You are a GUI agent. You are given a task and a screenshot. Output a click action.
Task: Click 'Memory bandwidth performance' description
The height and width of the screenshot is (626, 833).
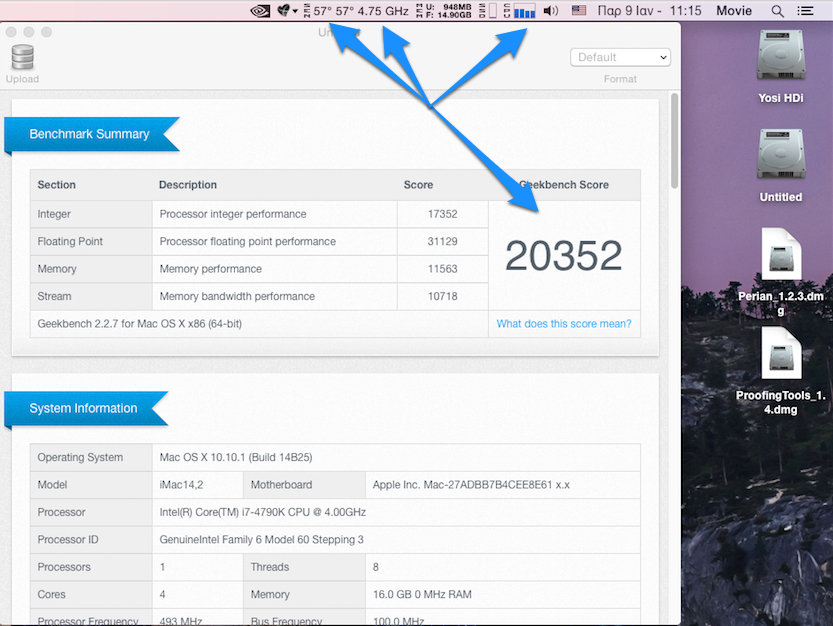pyautogui.click(x=237, y=297)
